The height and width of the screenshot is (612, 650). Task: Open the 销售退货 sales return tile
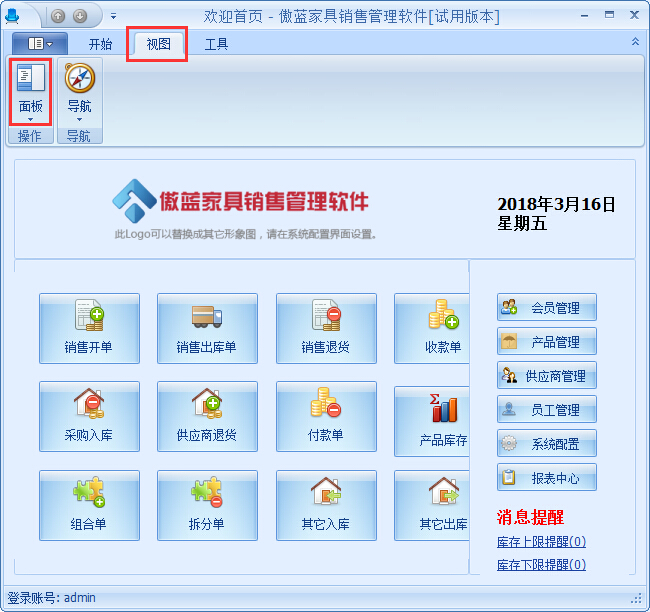[x=326, y=328]
